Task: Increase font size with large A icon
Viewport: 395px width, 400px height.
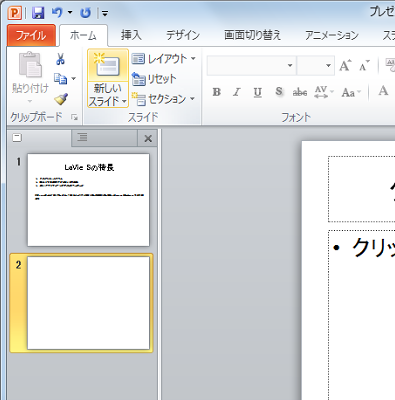Action: point(345,65)
